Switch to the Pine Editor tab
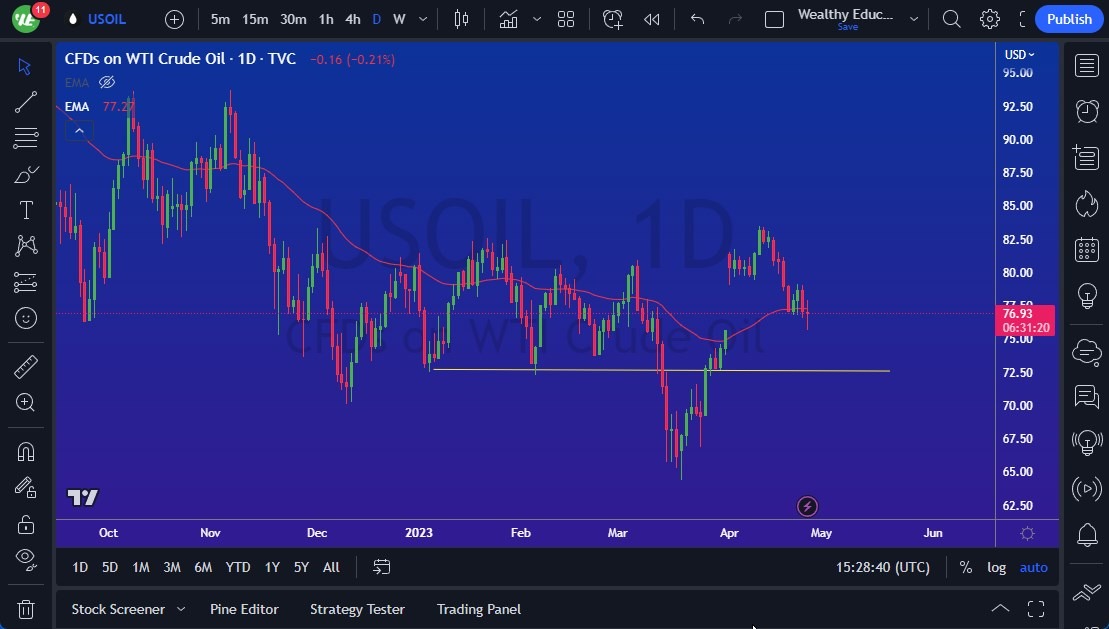The width and height of the screenshot is (1109, 629). point(244,609)
